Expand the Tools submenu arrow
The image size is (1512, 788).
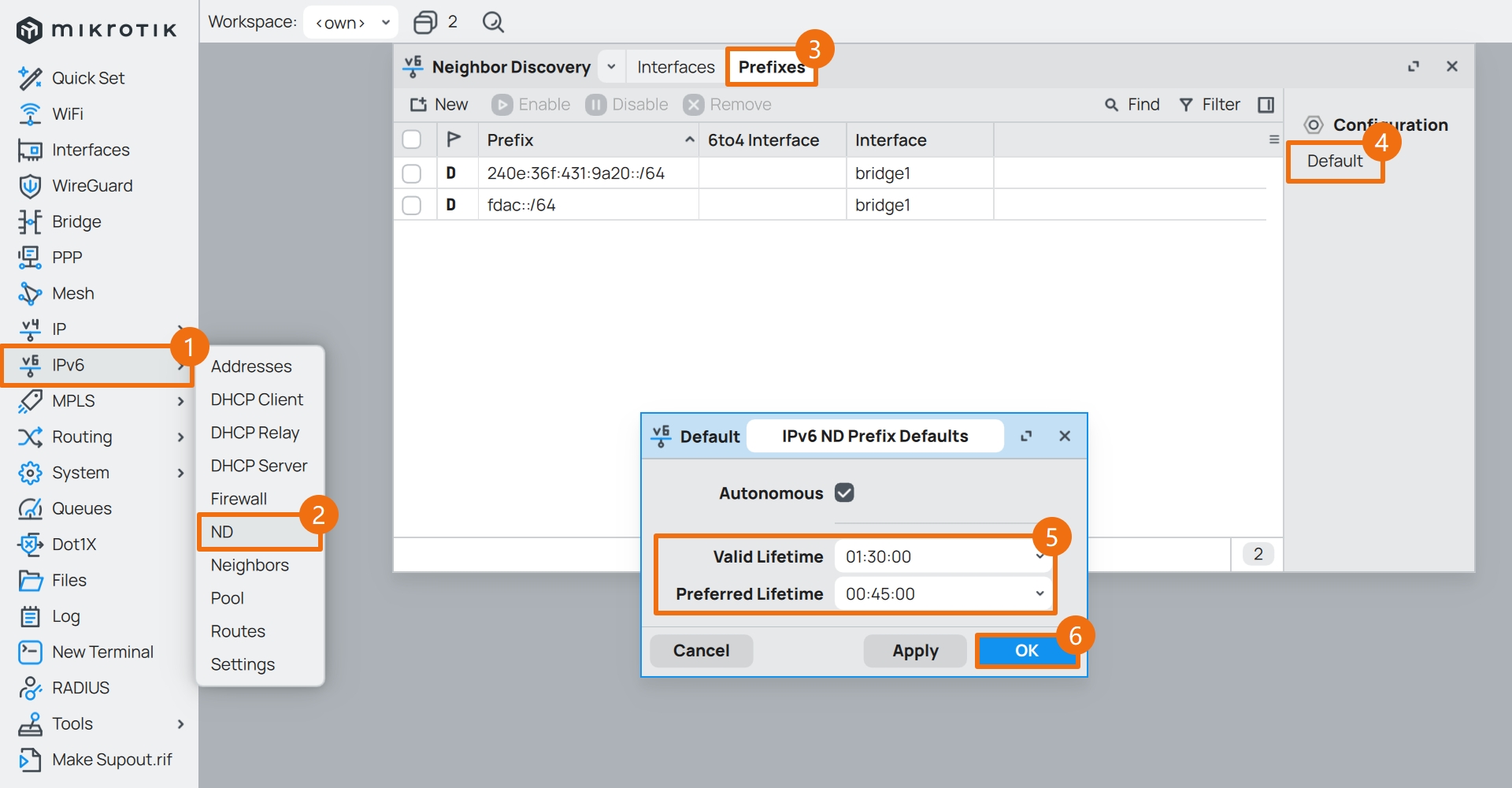click(x=181, y=724)
